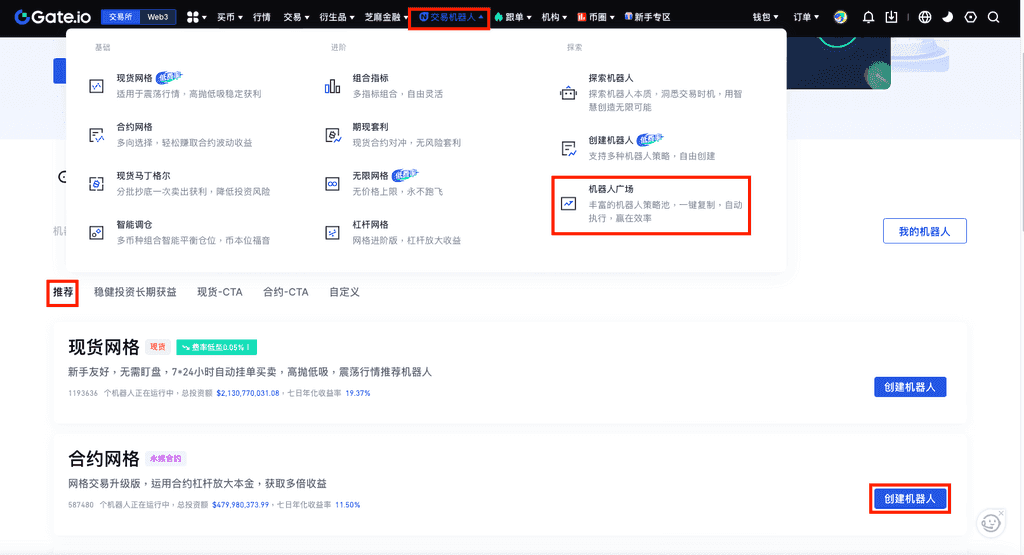Open the support chat face icon
Viewport: 1024px width, 555px height.
click(x=991, y=522)
